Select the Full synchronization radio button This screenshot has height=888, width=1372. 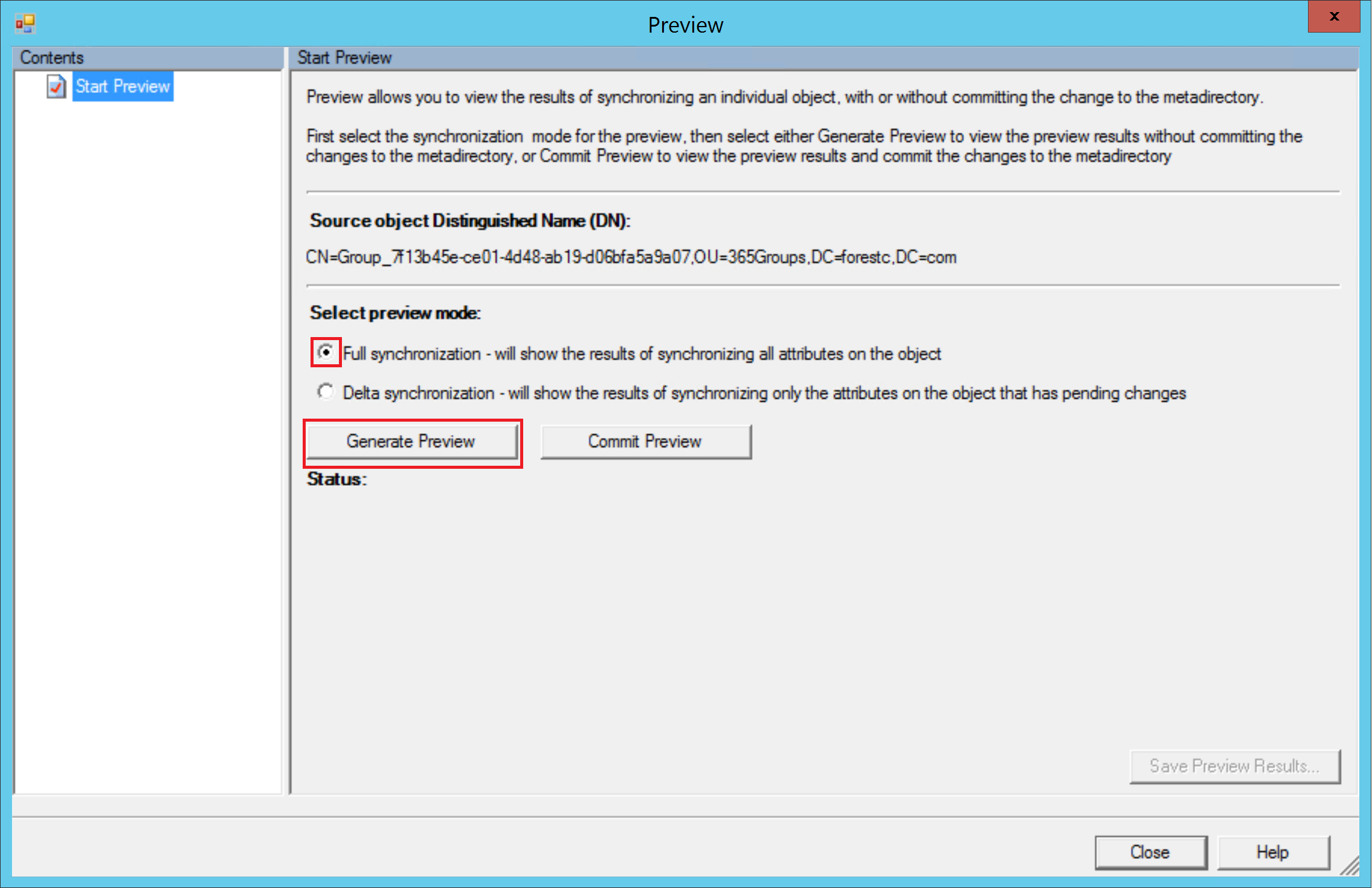[326, 352]
